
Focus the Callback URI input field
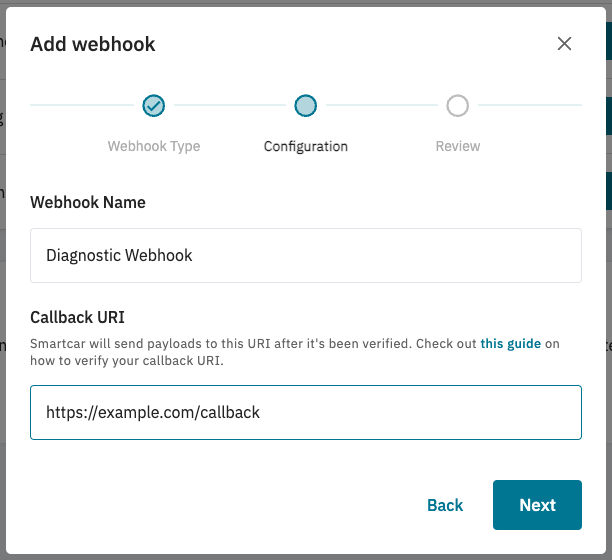306,412
